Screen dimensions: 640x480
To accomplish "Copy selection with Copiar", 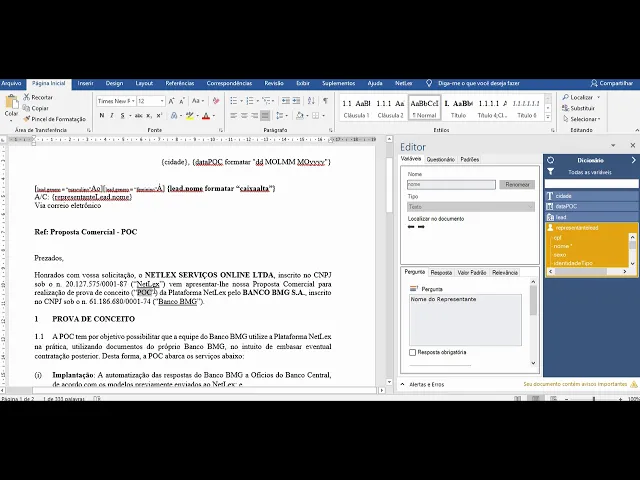I will pyautogui.click(x=36, y=108).
